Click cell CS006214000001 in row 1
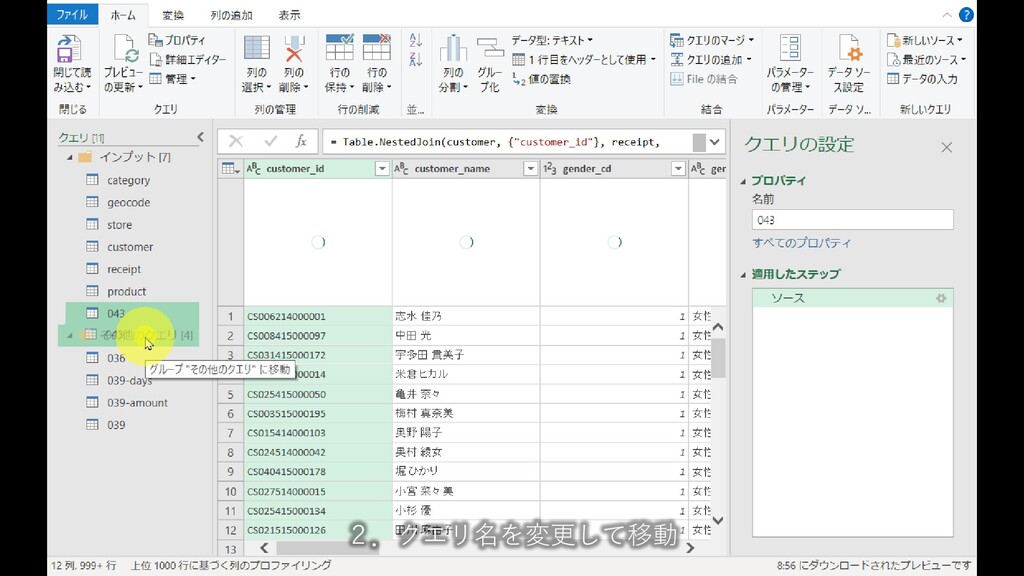1024x576 pixels. coord(317,316)
